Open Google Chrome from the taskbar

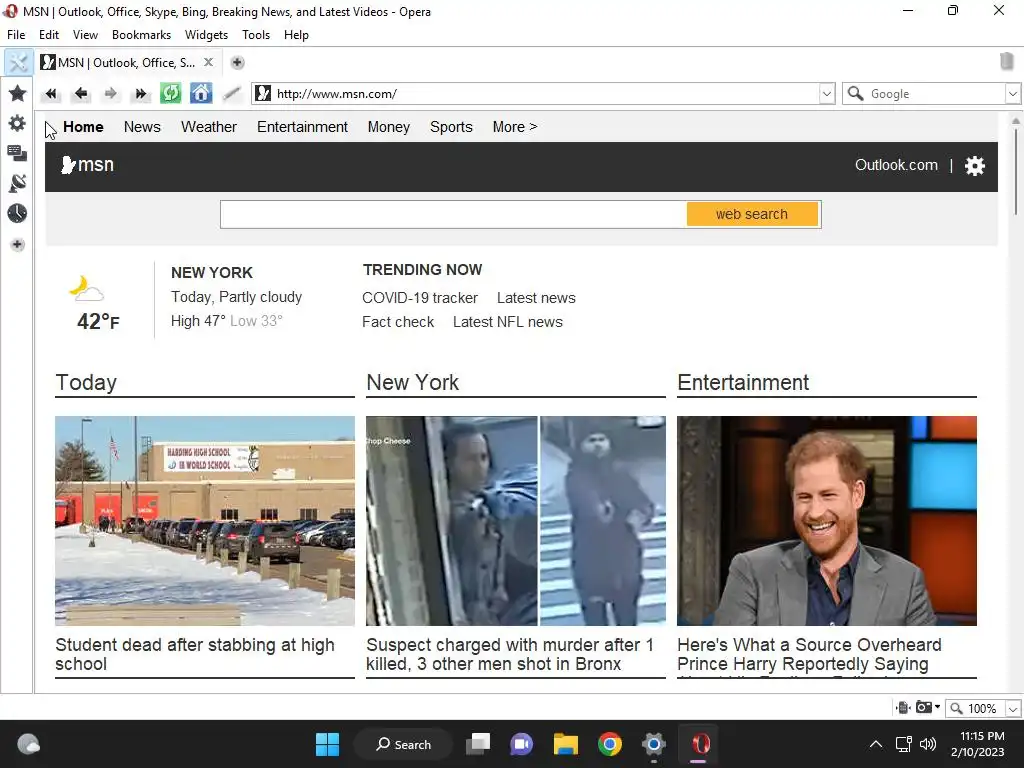click(x=610, y=744)
